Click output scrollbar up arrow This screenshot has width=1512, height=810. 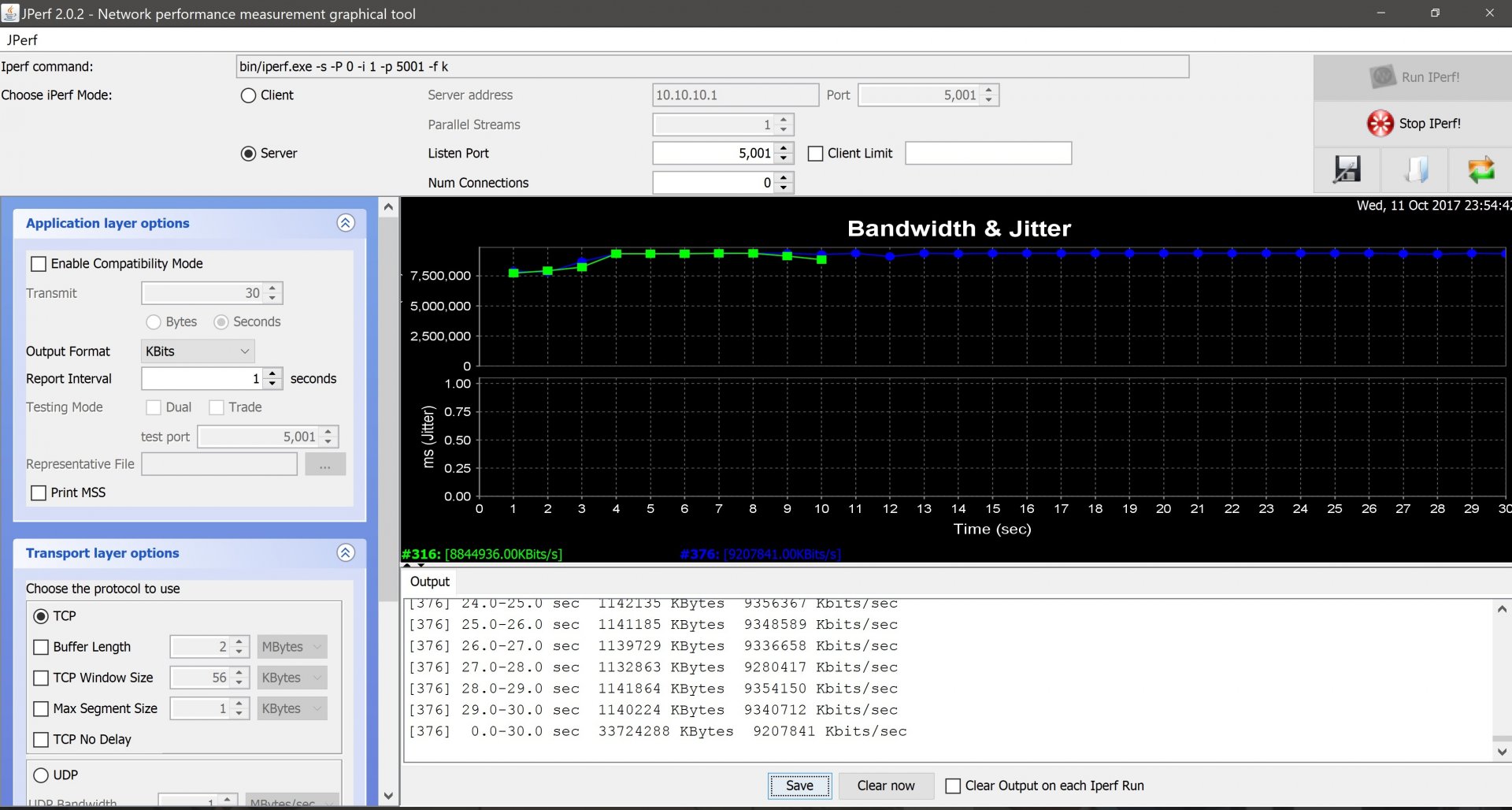[x=1502, y=609]
